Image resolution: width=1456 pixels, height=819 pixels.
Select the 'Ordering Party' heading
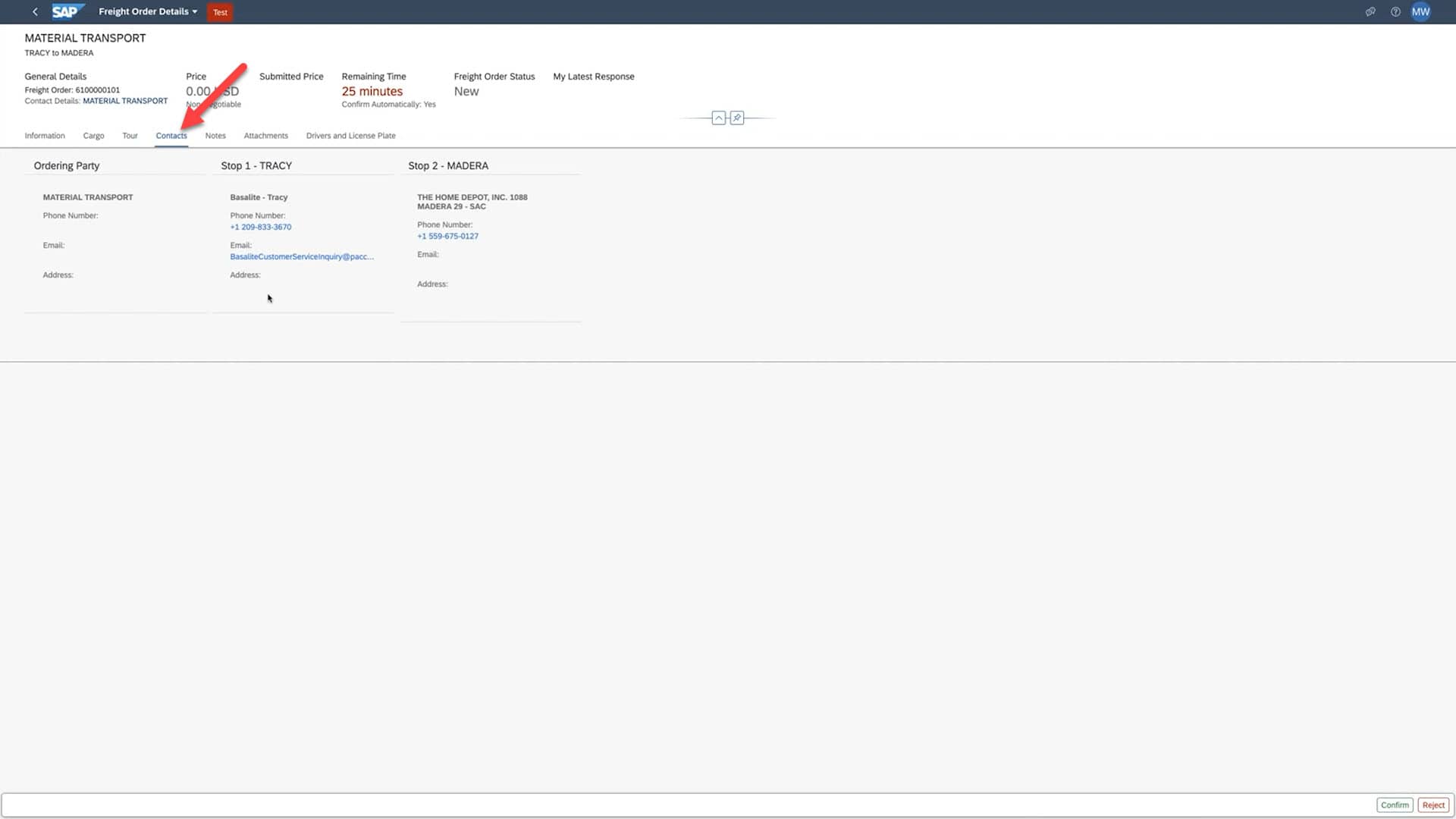pyautogui.click(x=67, y=165)
